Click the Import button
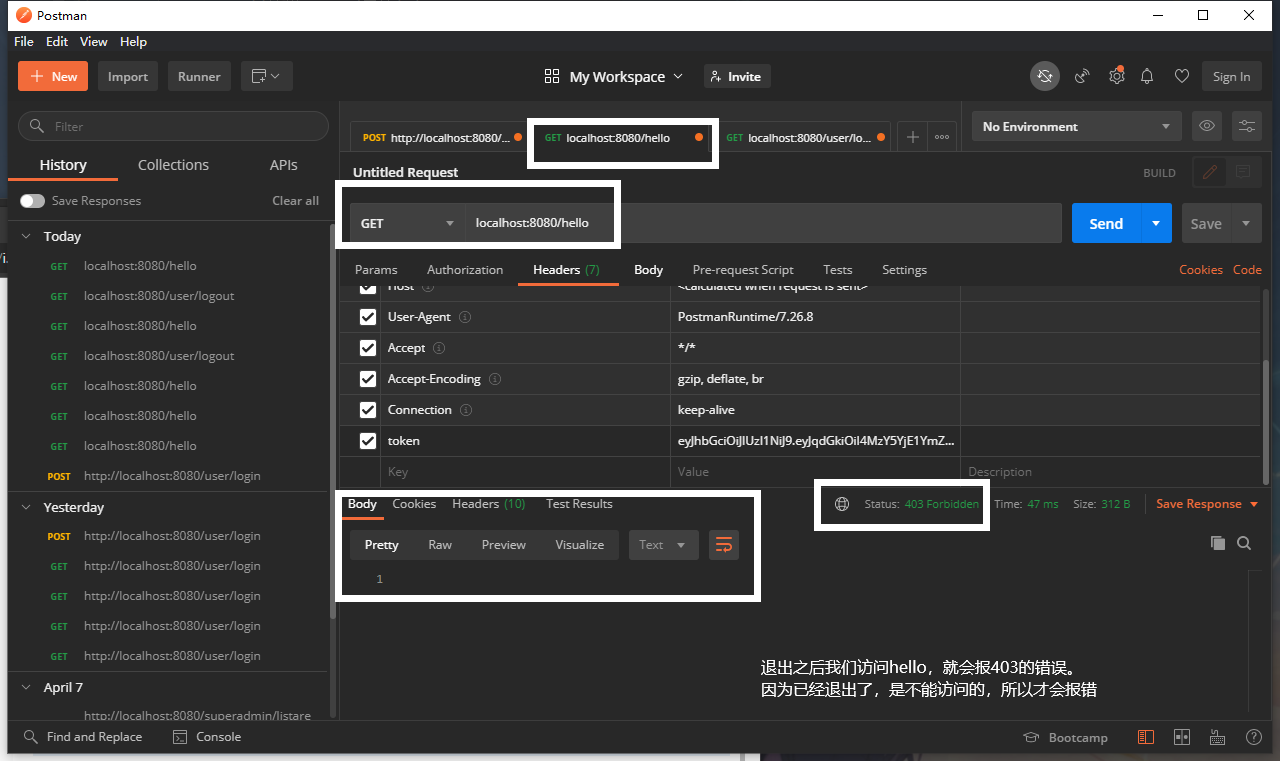This screenshot has height=761, width=1280. pos(128,76)
